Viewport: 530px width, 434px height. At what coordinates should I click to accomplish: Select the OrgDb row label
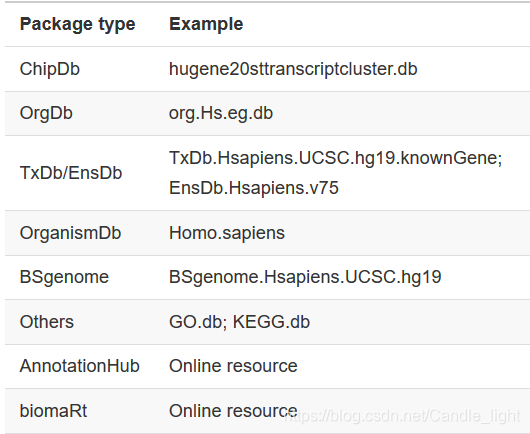point(46,113)
